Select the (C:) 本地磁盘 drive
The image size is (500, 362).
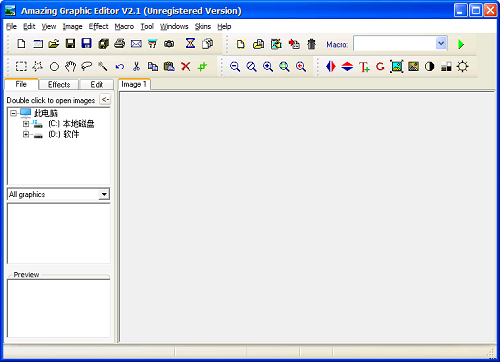pyautogui.click(x=71, y=124)
